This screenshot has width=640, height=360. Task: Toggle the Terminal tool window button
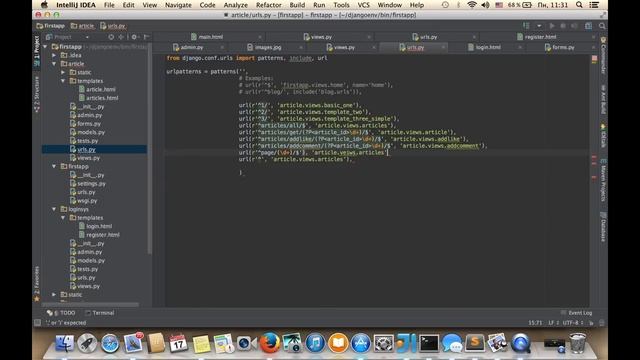coord(100,313)
